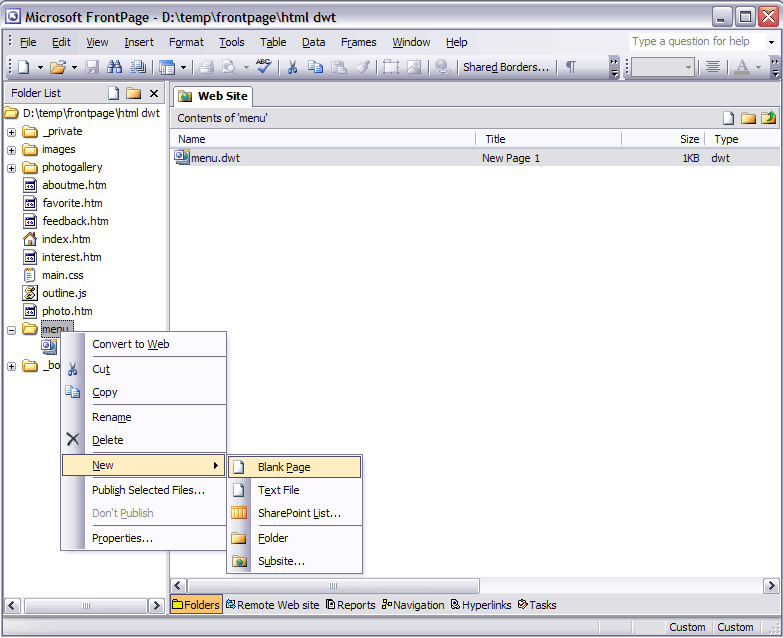This screenshot has width=783, height=638.
Task: Click the Publish Site toolbar icon
Action: coord(138,67)
